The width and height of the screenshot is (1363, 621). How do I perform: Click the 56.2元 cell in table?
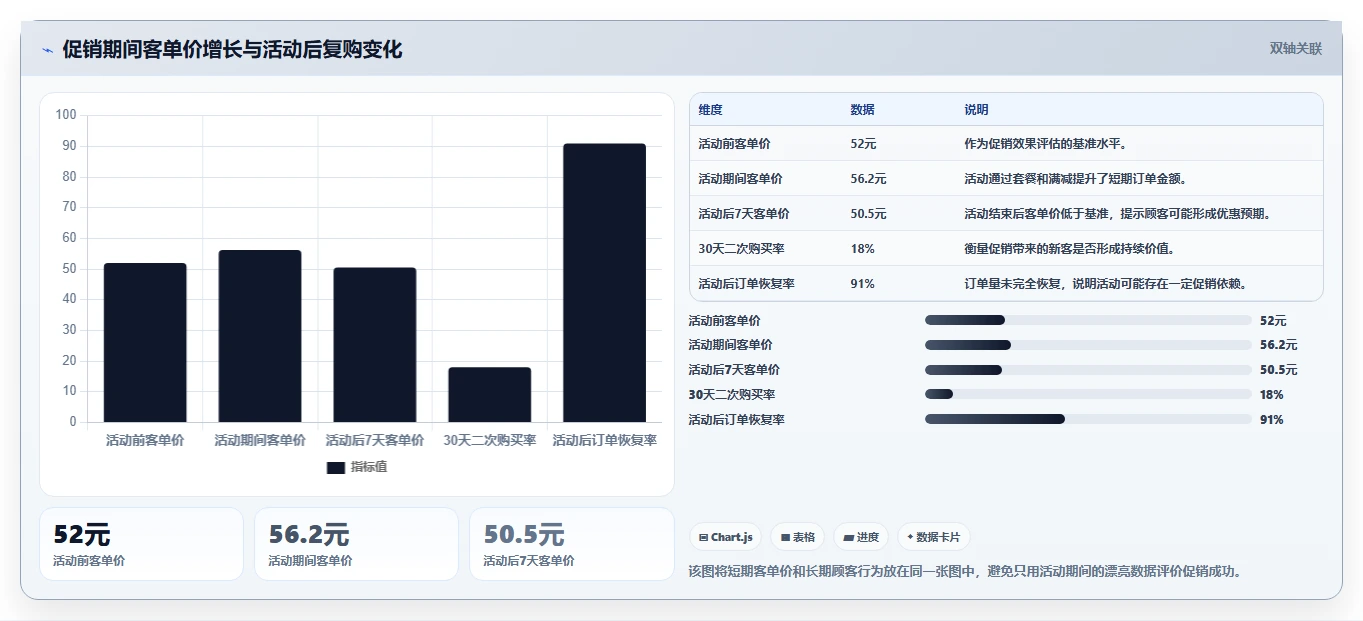tap(868, 179)
